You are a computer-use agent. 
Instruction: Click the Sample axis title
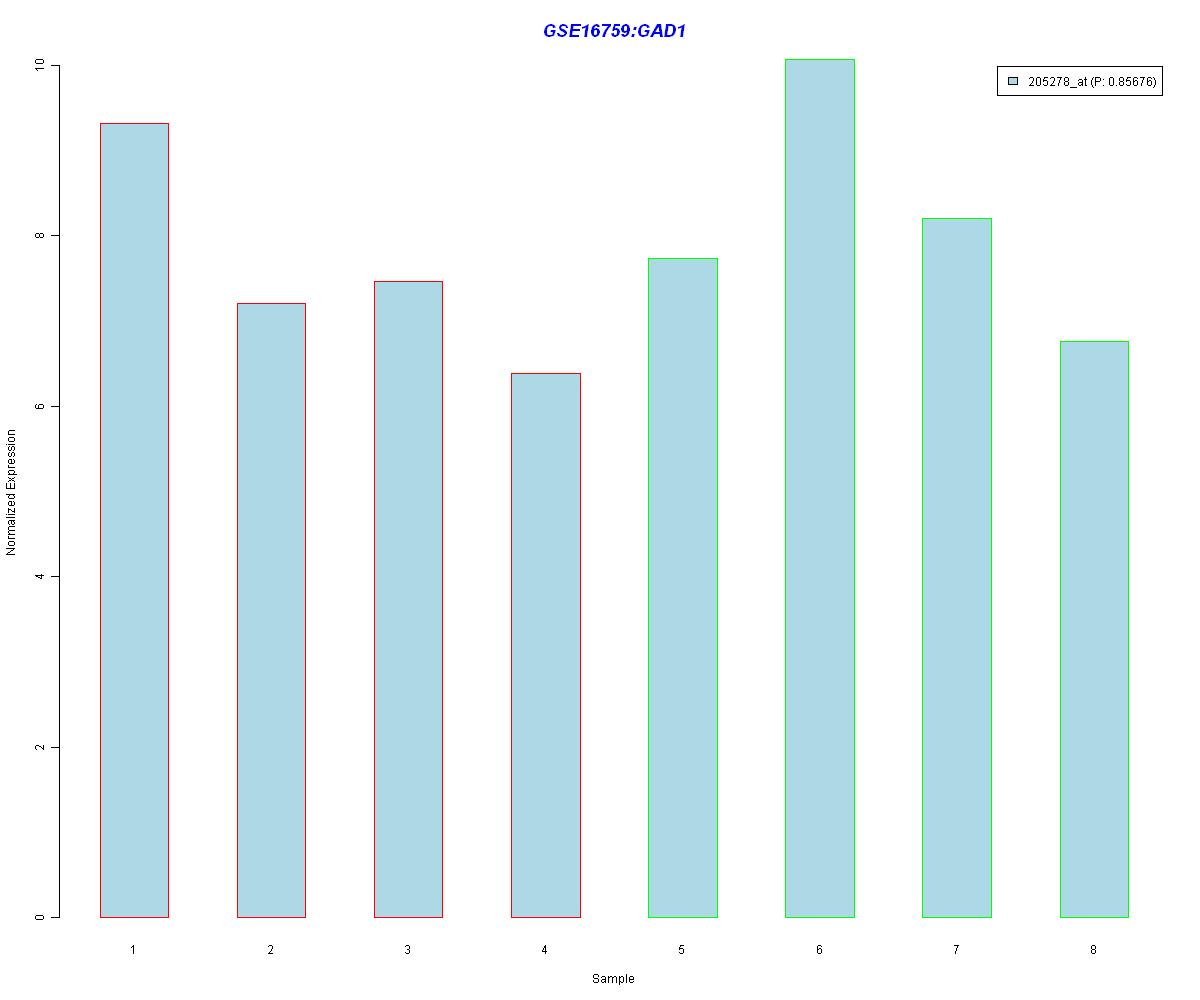[x=613, y=979]
